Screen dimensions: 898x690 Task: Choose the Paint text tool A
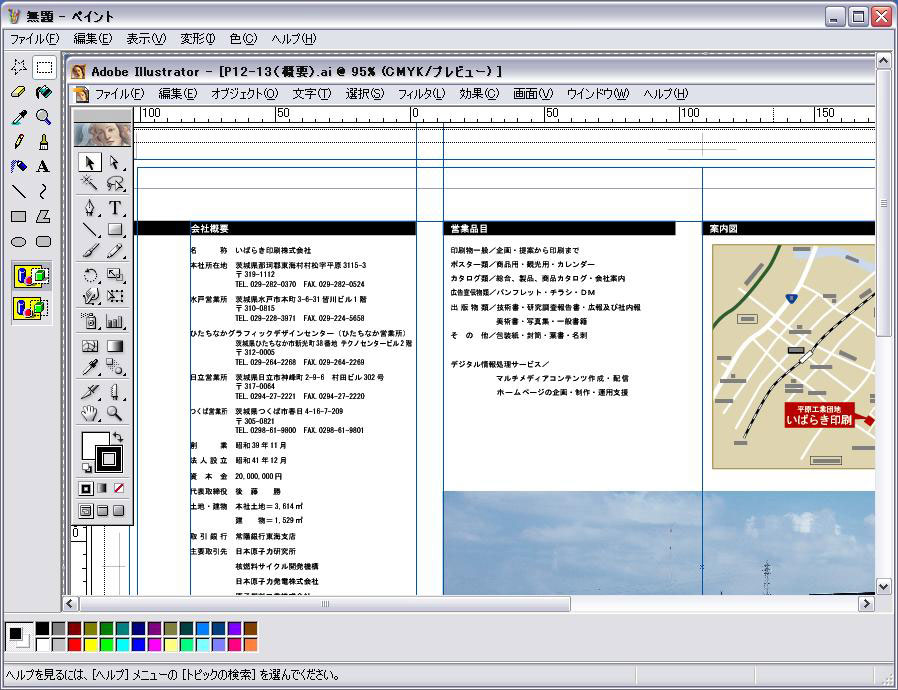coord(43,167)
